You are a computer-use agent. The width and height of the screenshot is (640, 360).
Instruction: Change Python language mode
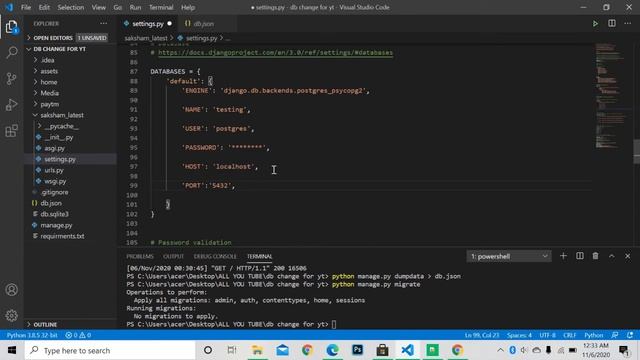click(593, 335)
